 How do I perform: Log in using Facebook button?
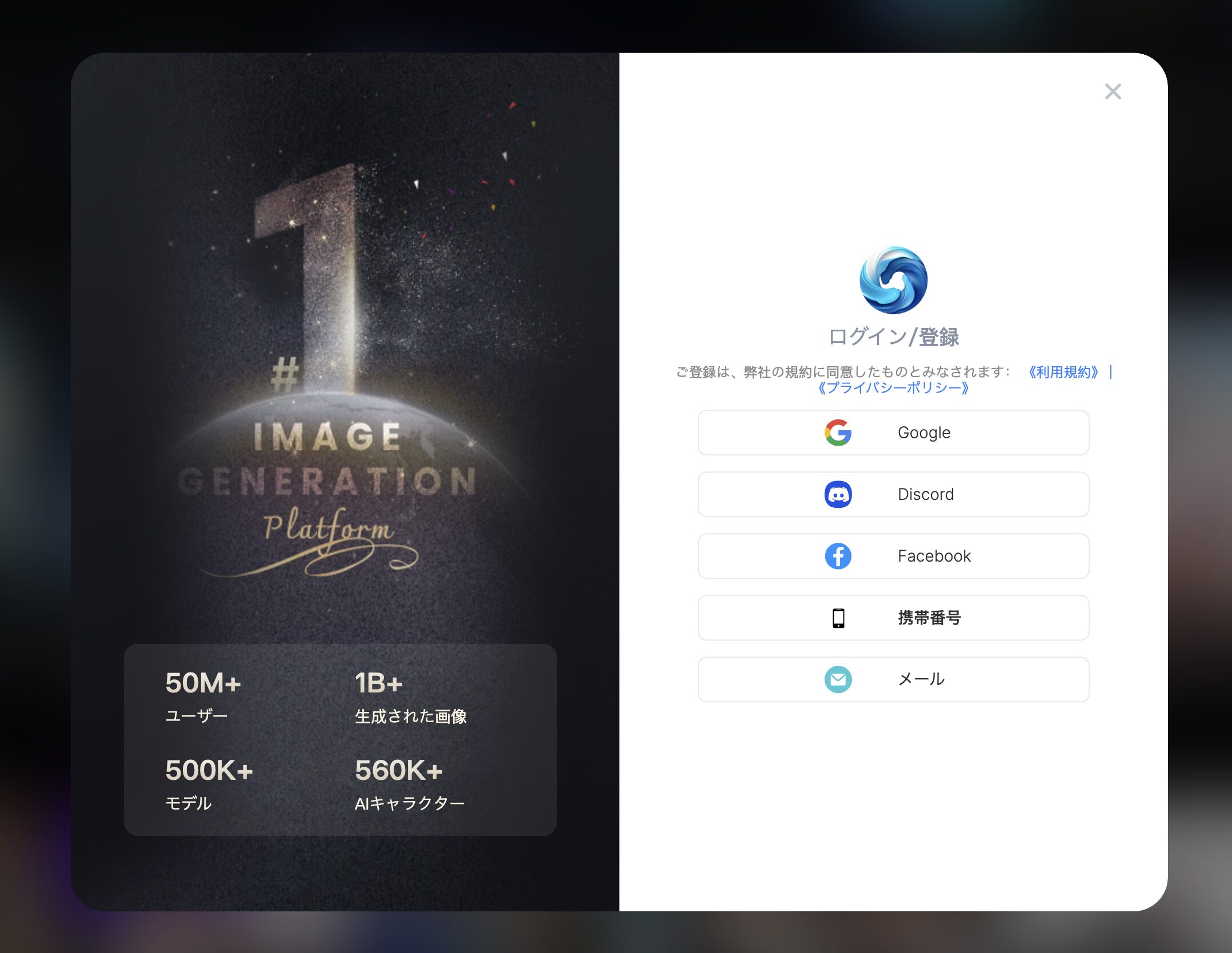[894, 556]
